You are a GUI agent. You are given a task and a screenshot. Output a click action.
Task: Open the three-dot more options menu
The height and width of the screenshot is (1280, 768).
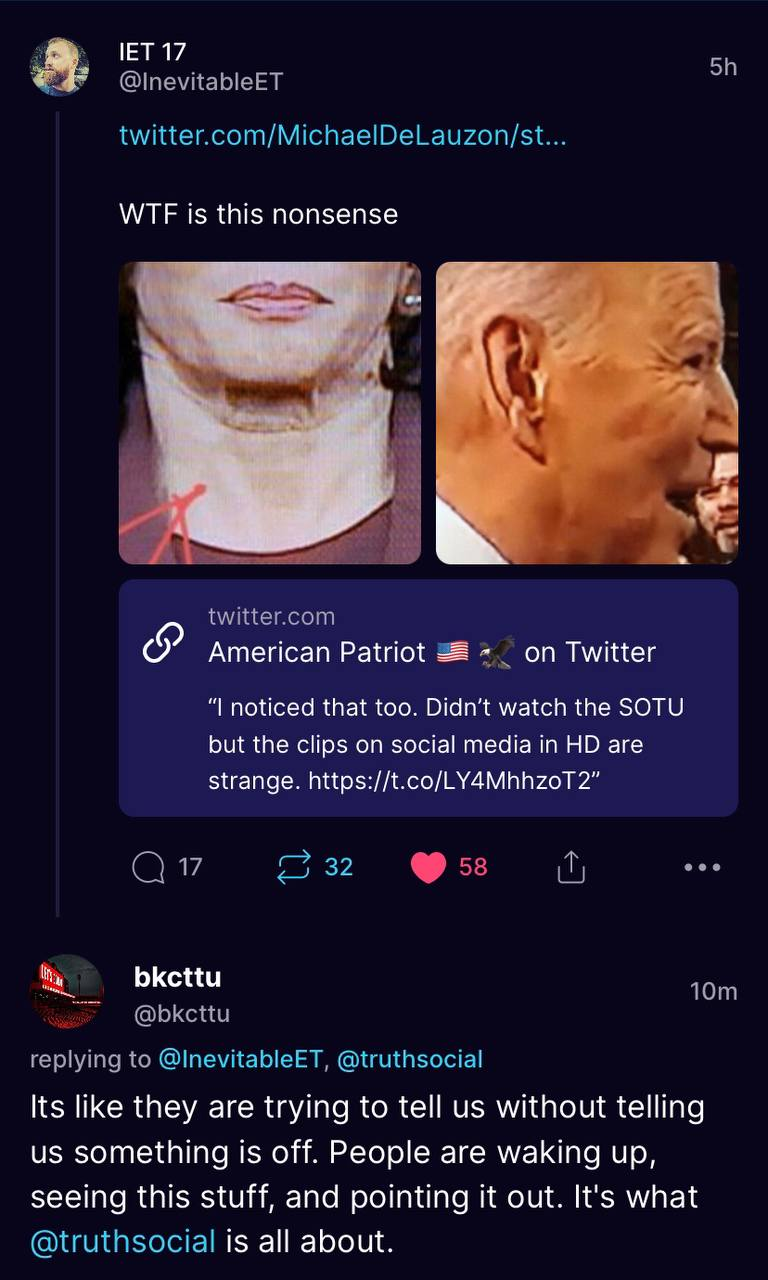(x=702, y=867)
